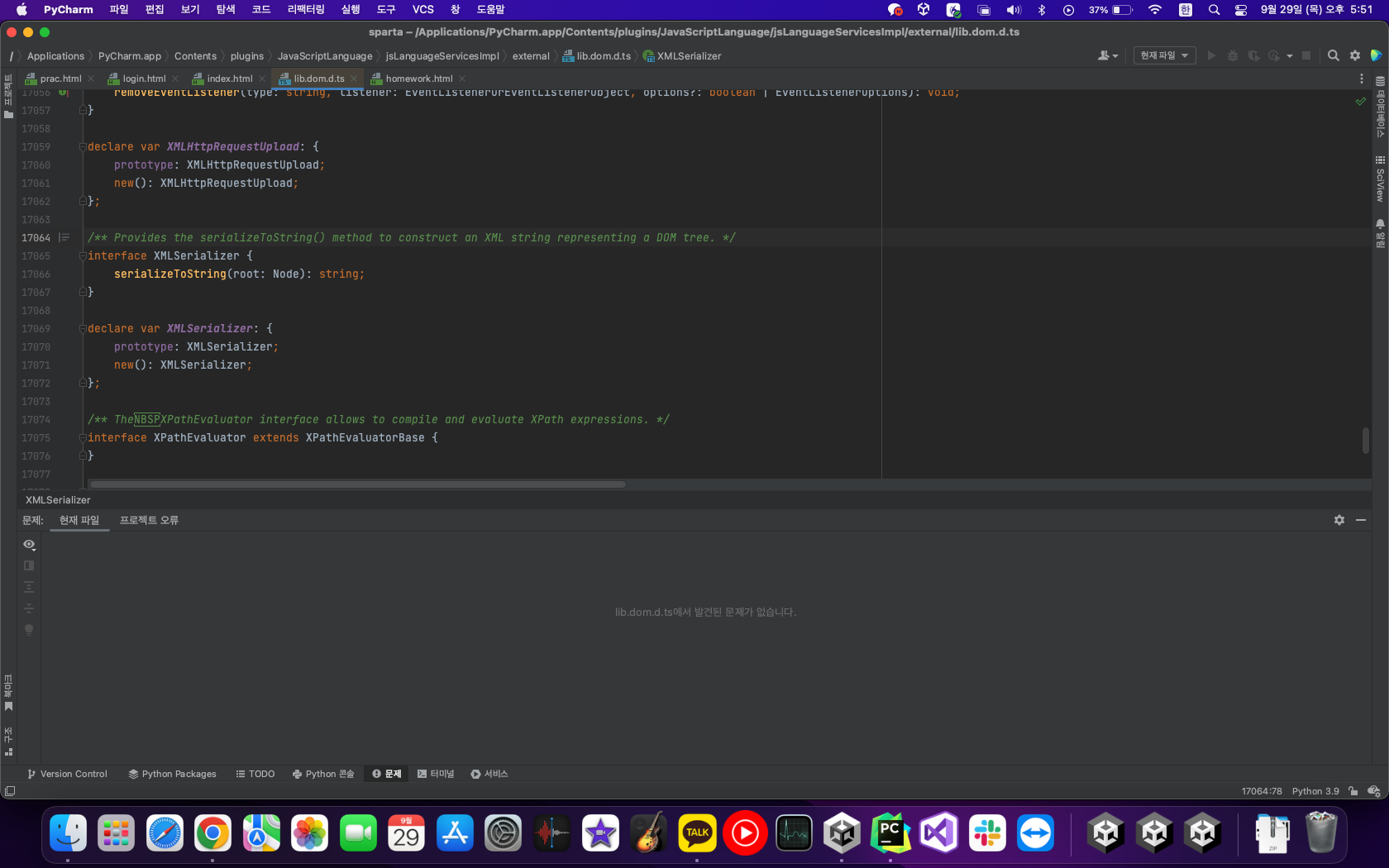
Task: Collapse the interface XMLSerializer fold
Action: (x=83, y=255)
